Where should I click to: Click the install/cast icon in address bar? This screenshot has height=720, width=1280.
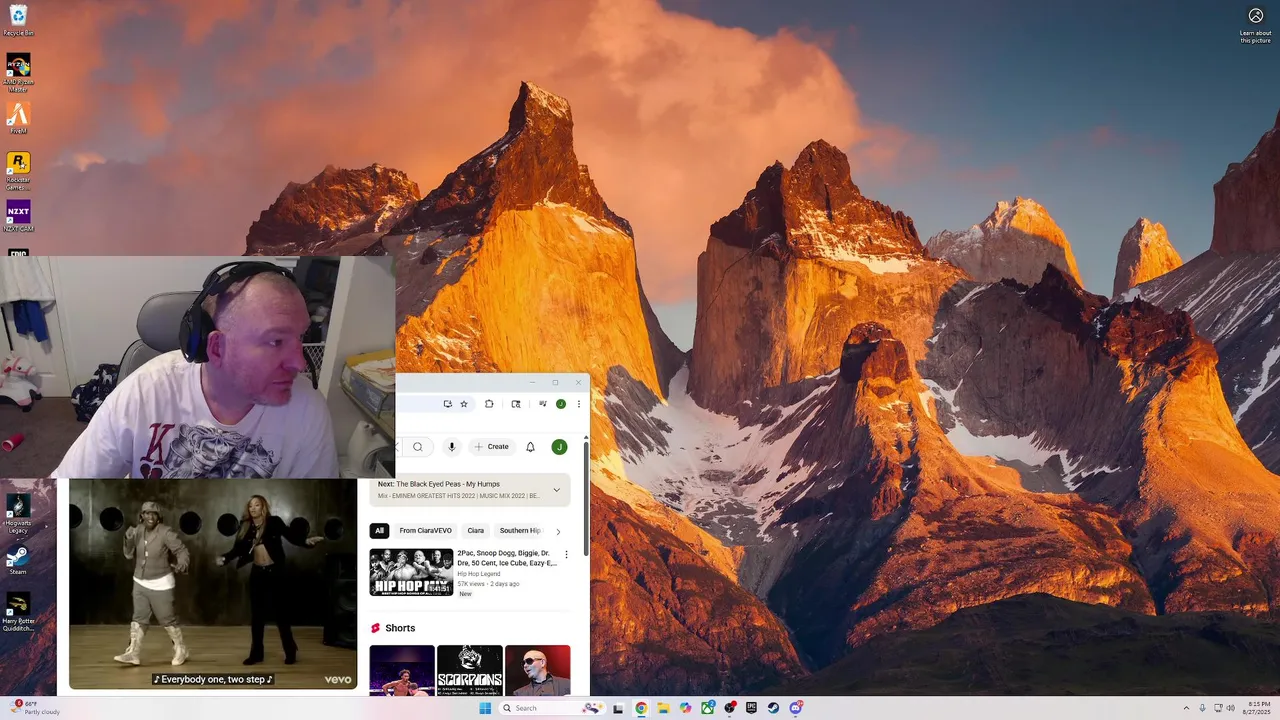point(447,404)
